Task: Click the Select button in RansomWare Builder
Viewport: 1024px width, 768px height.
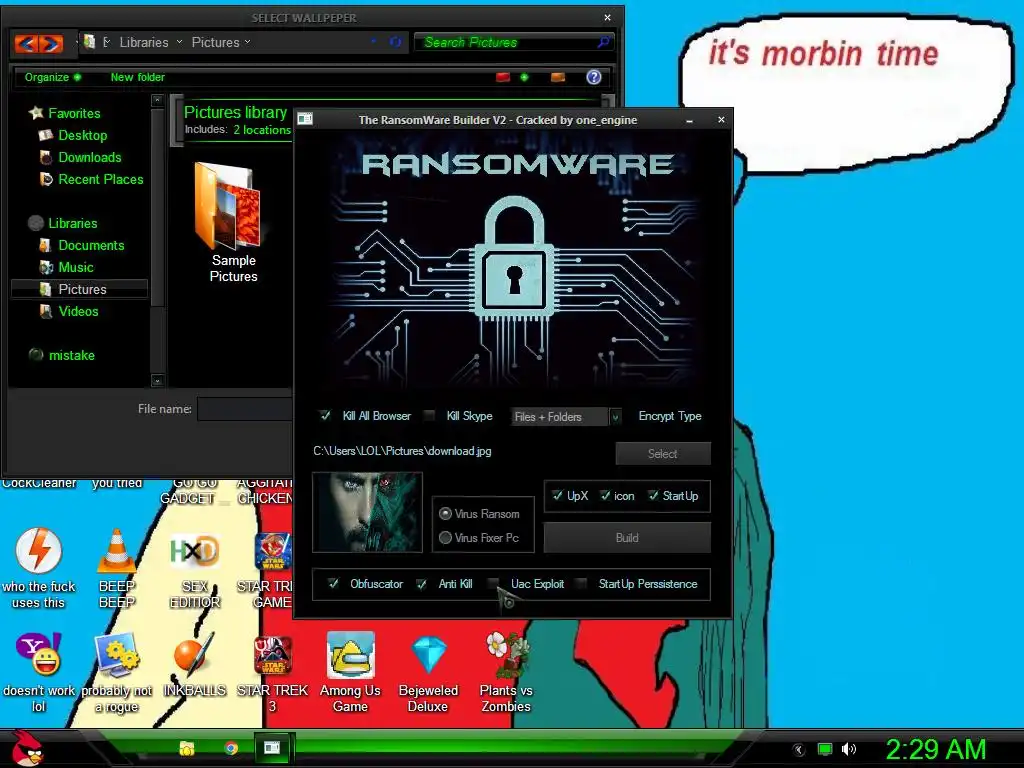Action: pyautogui.click(x=663, y=454)
